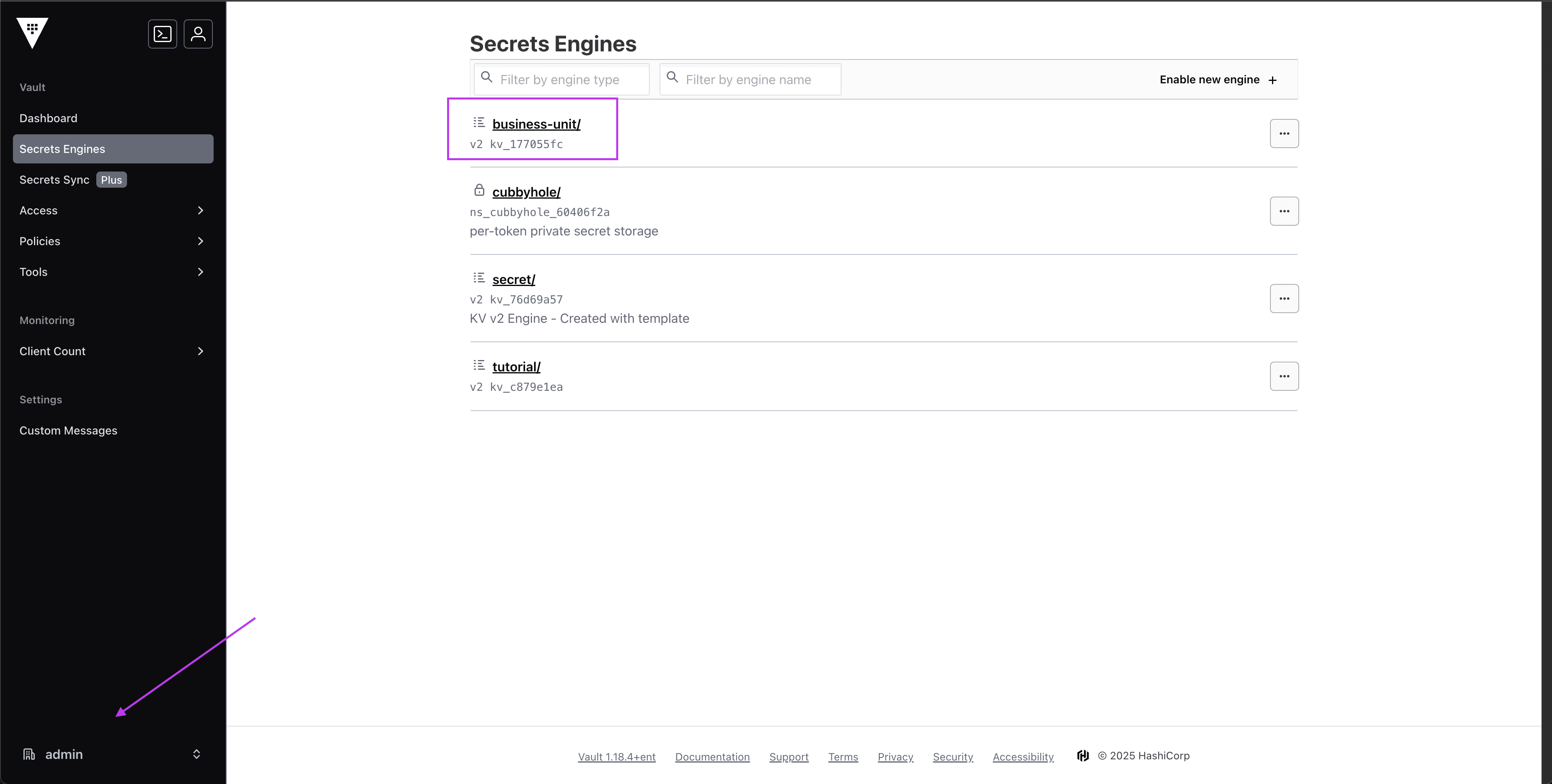This screenshot has height=784, width=1552.
Task: Click the HashiCorp logo in footer
Action: pyautogui.click(x=1083, y=756)
